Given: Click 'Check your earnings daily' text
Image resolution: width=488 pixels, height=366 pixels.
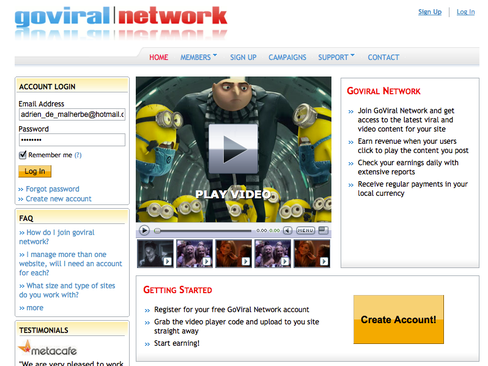Looking at the screenshot, I should point(408,167).
